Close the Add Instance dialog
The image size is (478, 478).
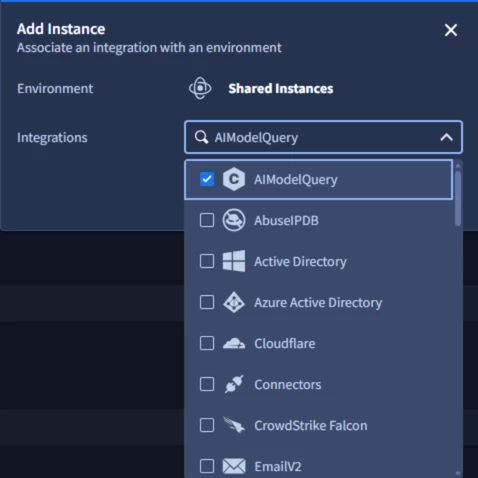point(451,30)
